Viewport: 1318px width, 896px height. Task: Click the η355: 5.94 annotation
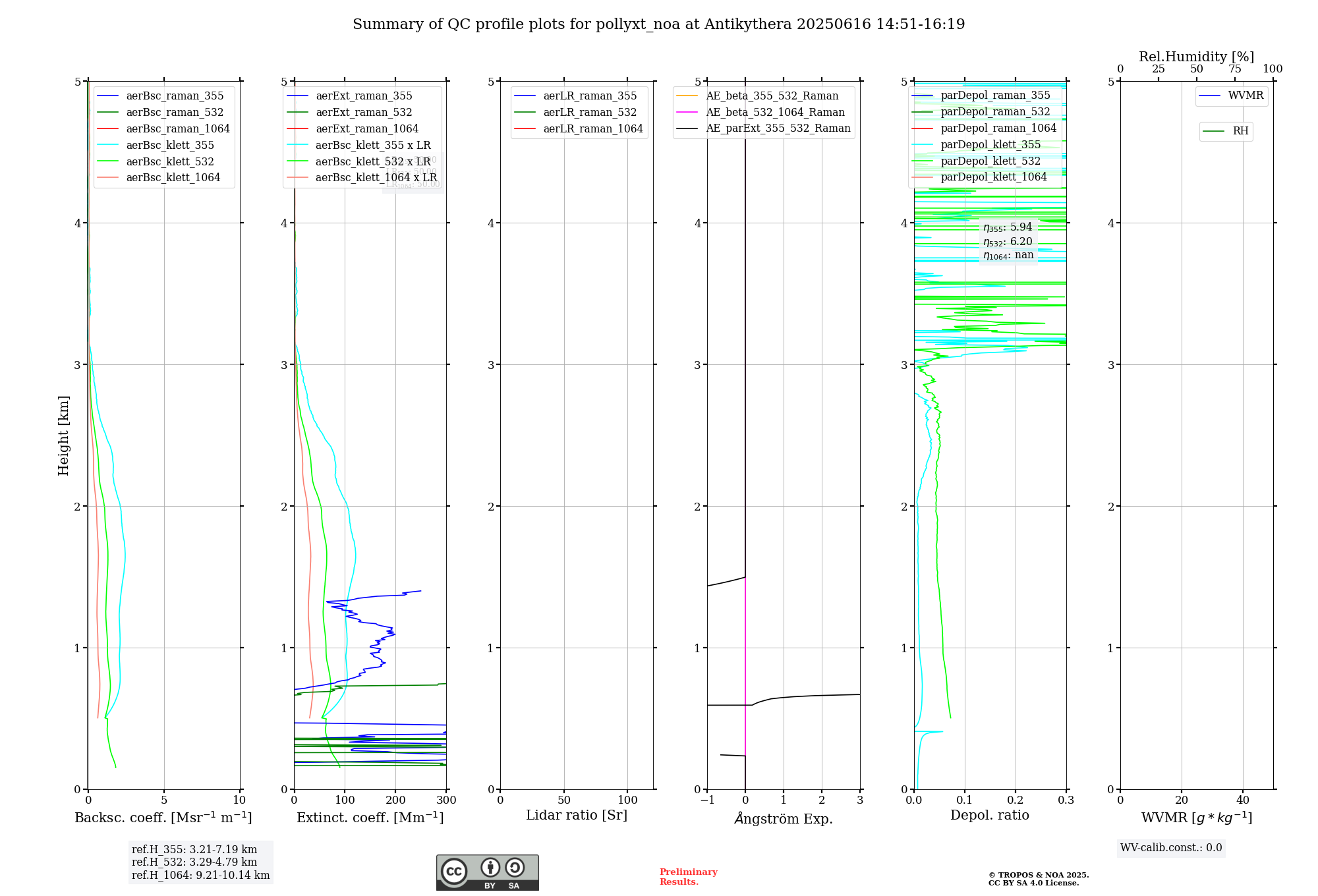click(x=1008, y=227)
